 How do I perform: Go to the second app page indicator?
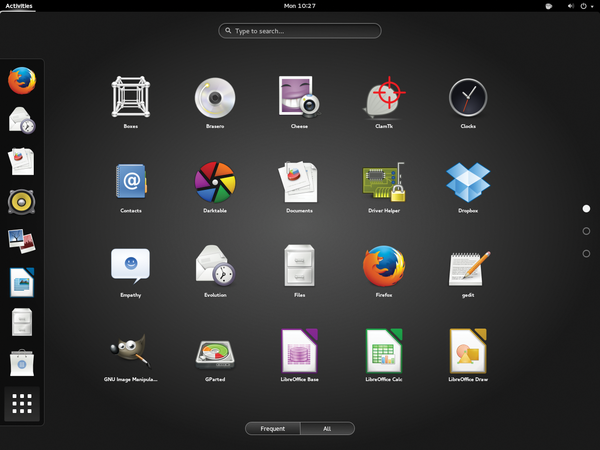click(x=586, y=231)
